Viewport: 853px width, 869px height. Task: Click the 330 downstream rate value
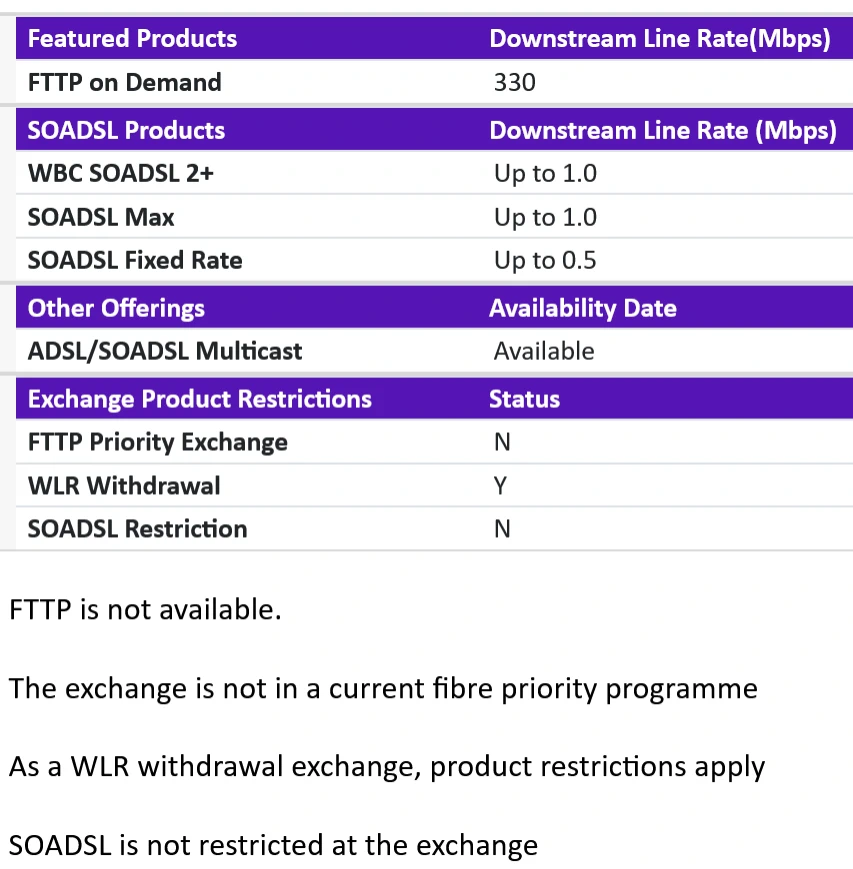[x=514, y=82]
